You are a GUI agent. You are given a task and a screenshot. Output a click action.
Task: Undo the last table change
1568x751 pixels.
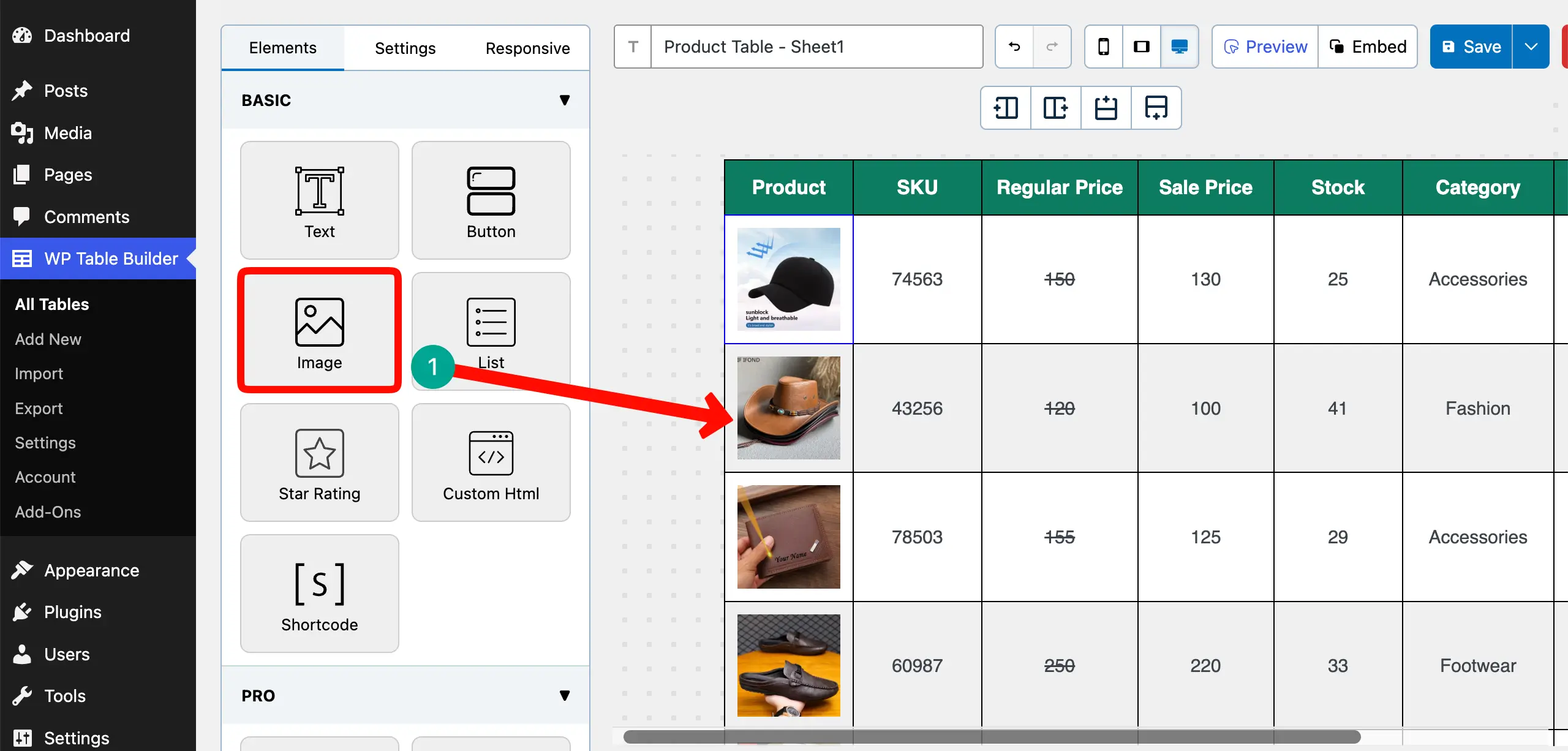tap(1014, 47)
